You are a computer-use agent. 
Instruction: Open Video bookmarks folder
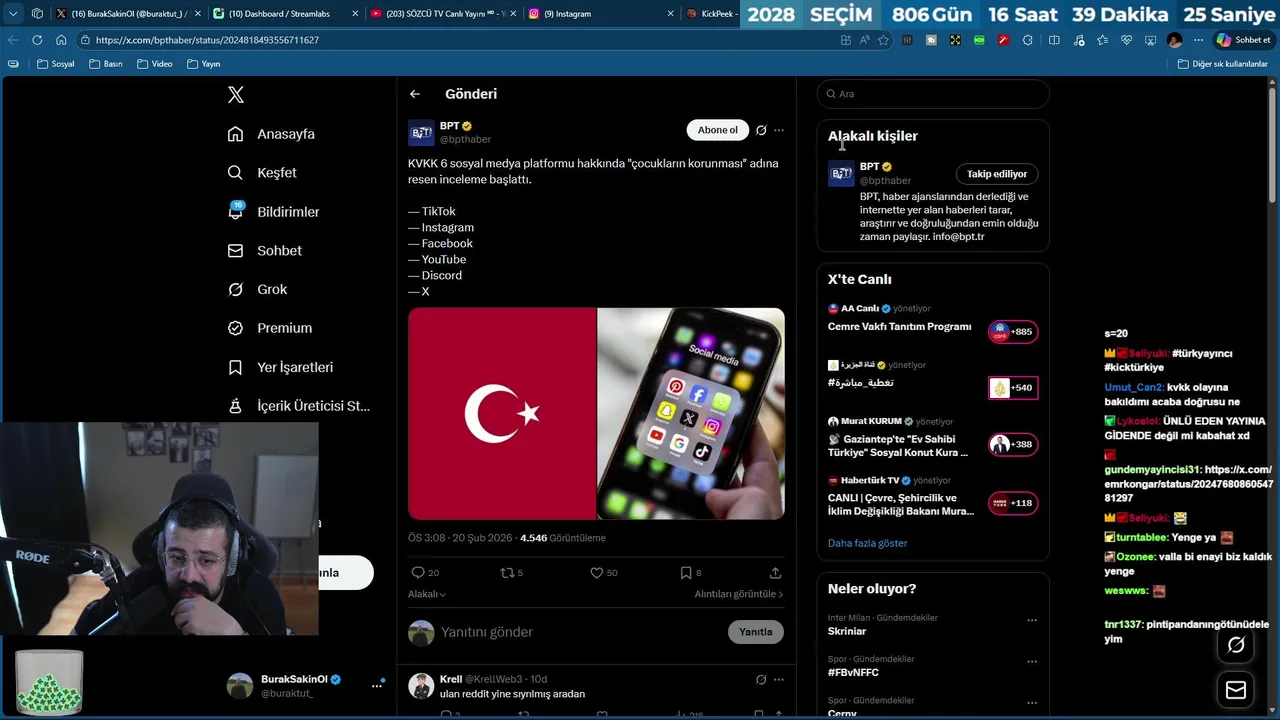click(154, 64)
